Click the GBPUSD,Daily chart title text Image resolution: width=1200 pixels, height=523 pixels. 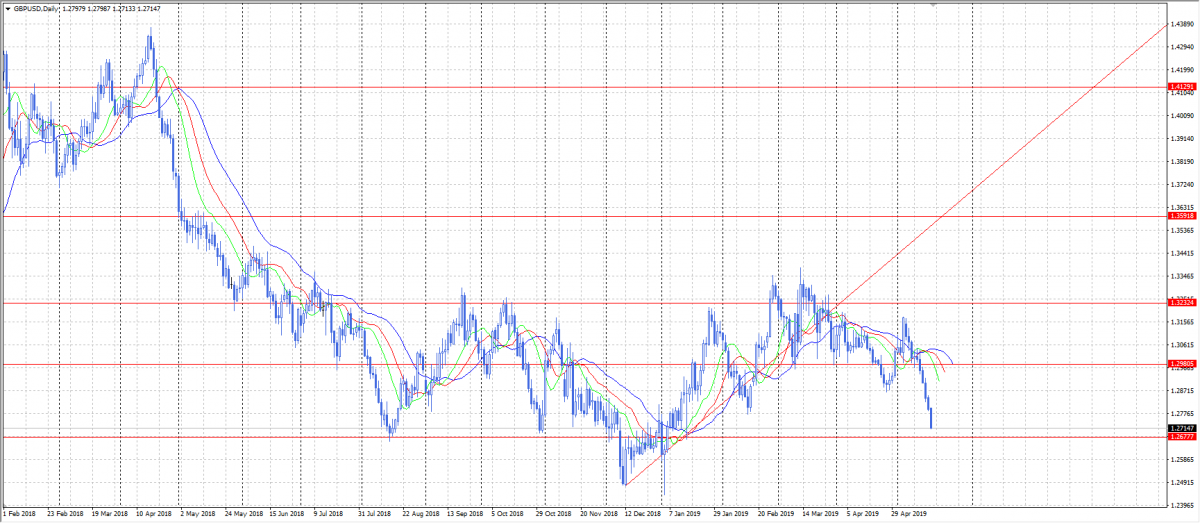[34, 8]
